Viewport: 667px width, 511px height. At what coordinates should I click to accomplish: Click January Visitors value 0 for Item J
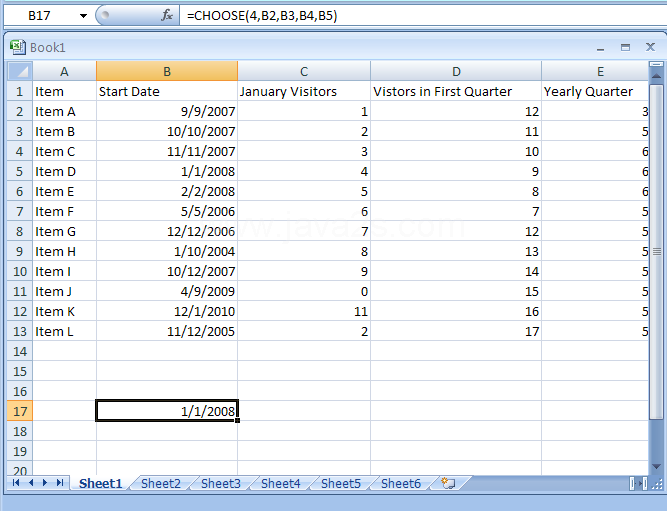pos(304,291)
